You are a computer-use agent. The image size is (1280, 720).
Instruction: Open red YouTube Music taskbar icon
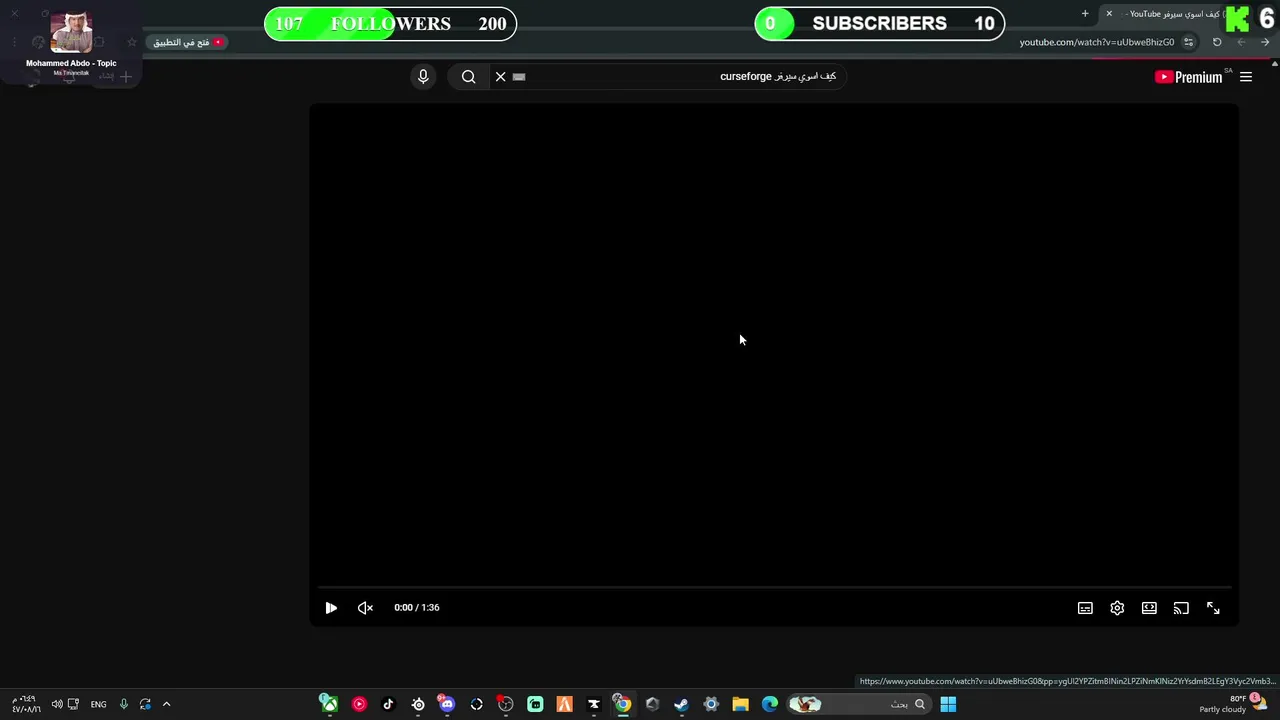pyautogui.click(x=359, y=704)
